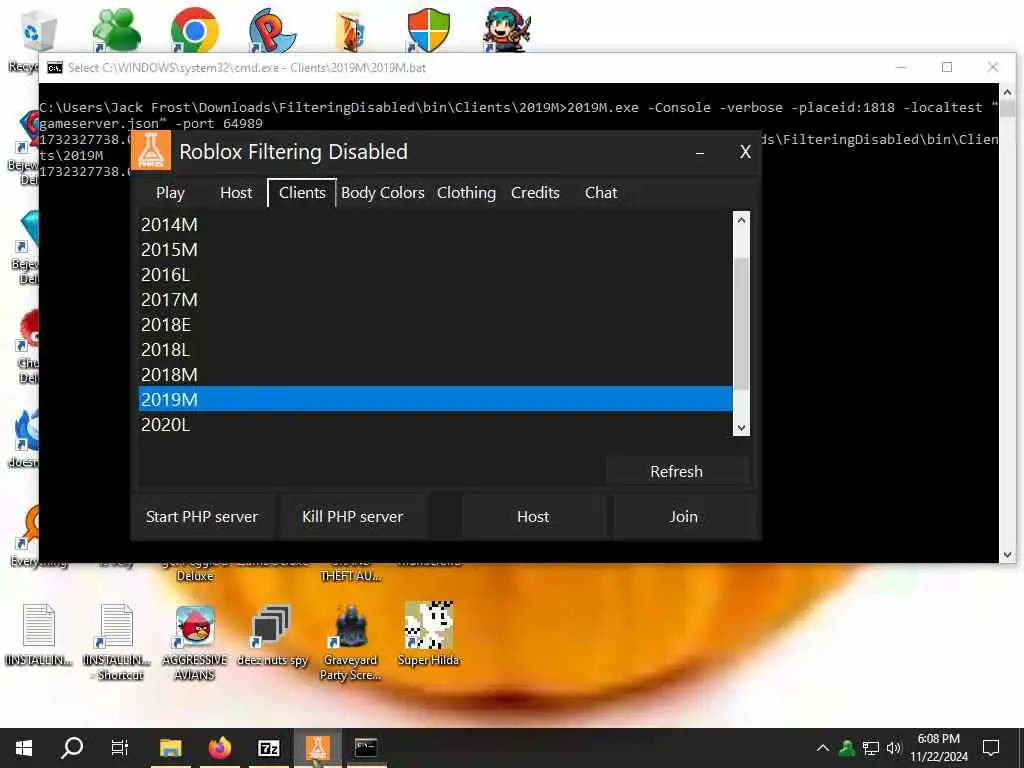Select the Graveyard Party Scre... icon
Viewport: 1024px width, 768px height.
coord(350,642)
